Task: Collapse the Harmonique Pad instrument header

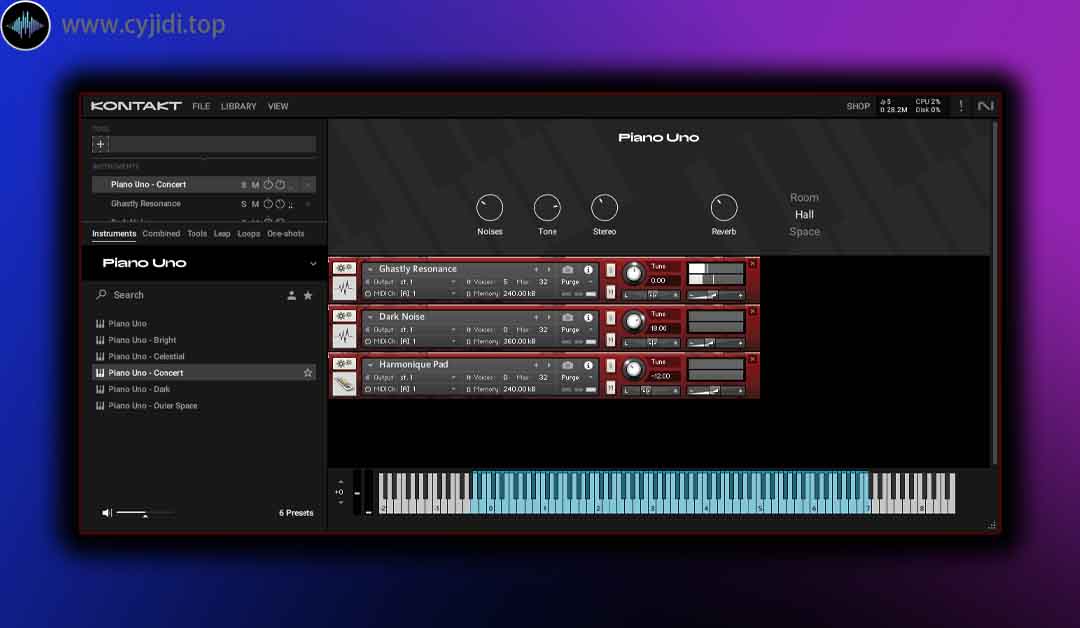Action: [371, 364]
